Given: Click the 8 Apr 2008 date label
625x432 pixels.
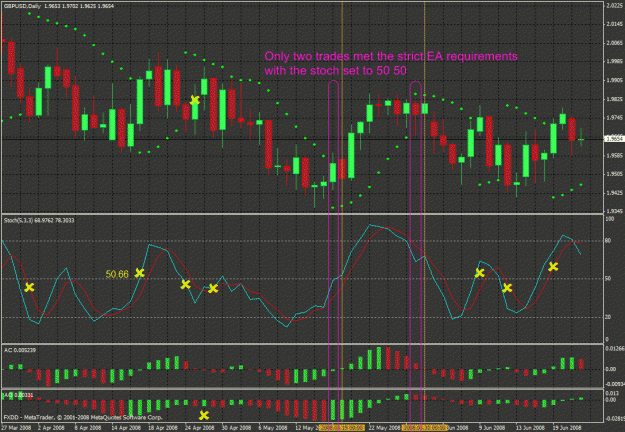Looking at the screenshot, I should [x=88, y=428].
